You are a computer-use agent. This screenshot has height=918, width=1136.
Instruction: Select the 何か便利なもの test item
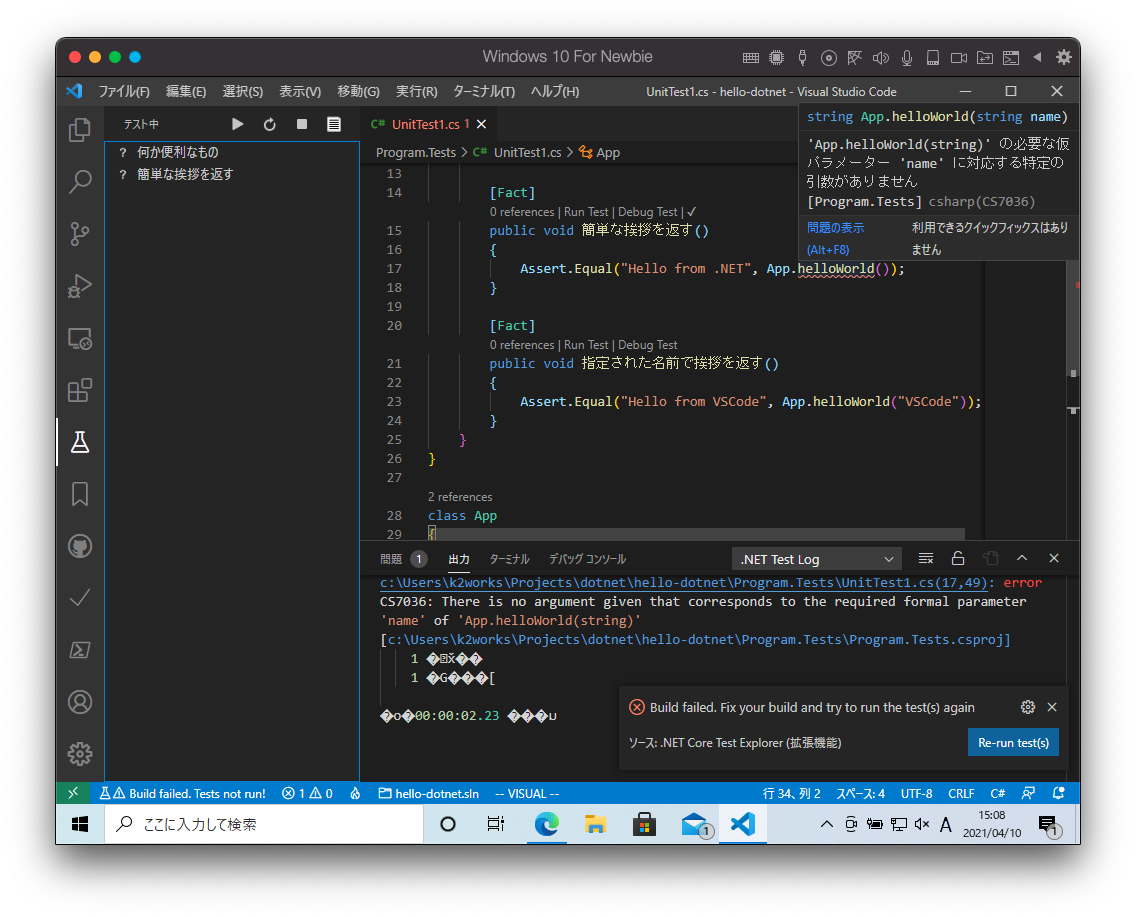click(178, 152)
